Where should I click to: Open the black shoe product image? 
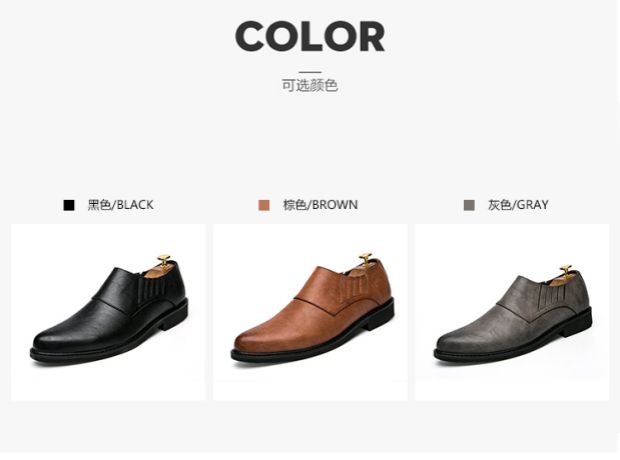pos(108,312)
